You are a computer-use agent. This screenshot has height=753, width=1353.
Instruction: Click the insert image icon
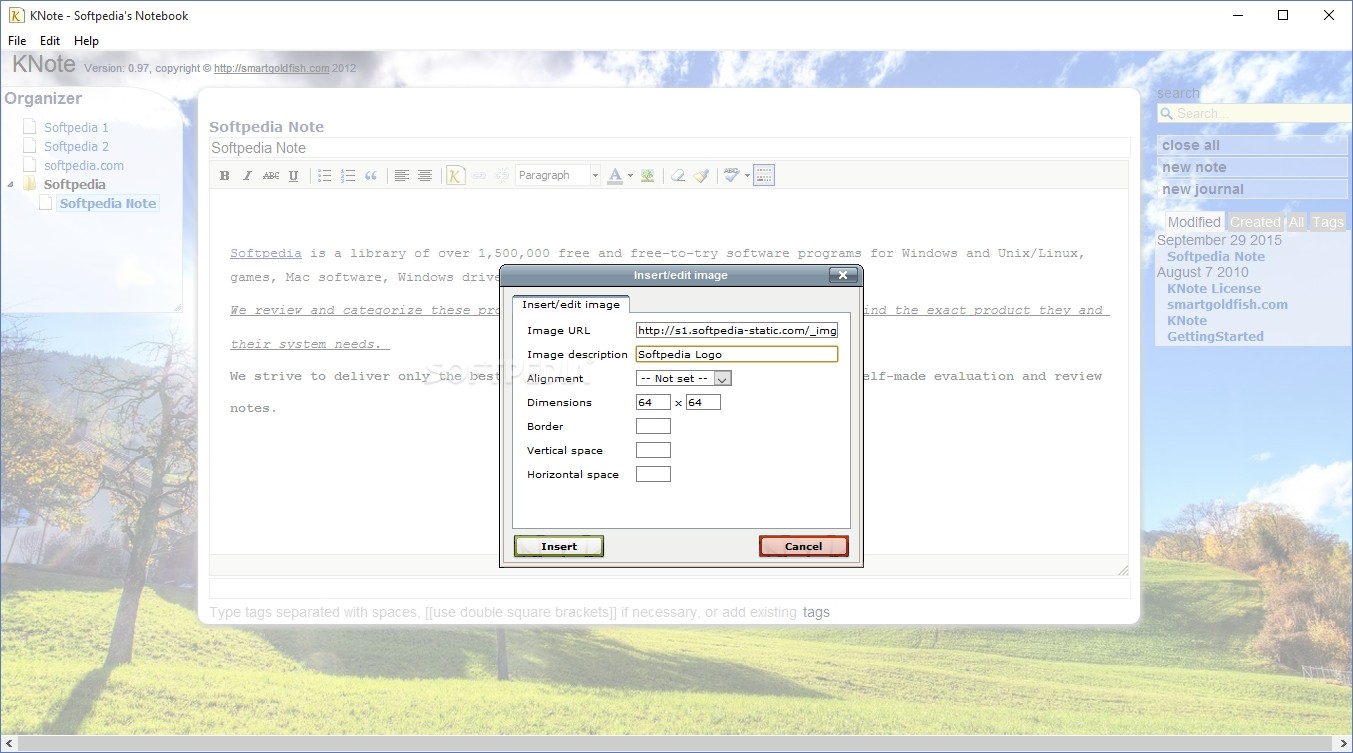click(x=648, y=176)
